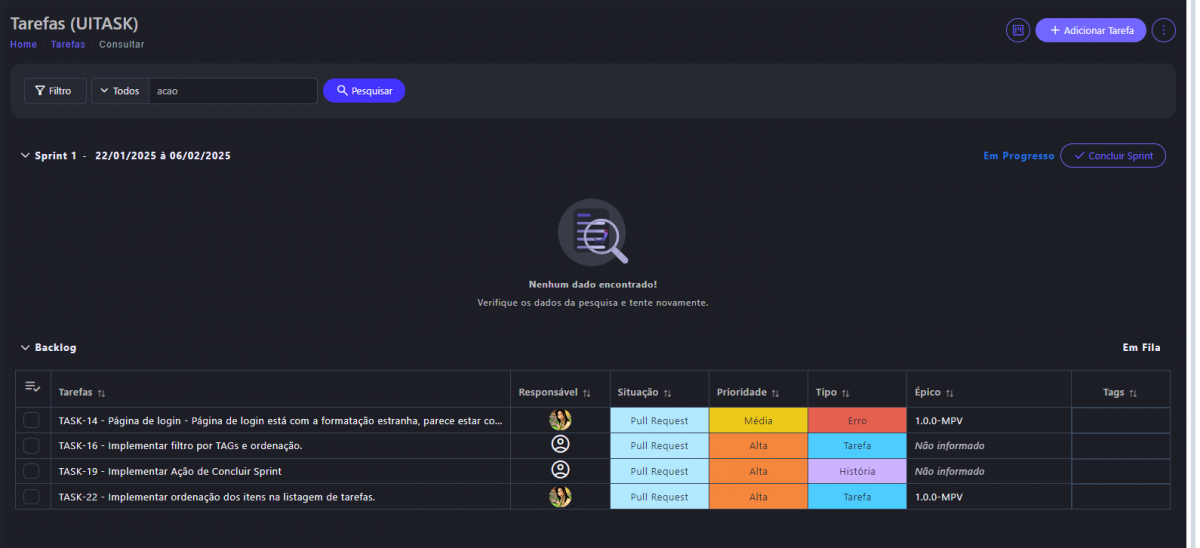Click the board view icon beside Adicionar Tarefa

coord(1017,31)
